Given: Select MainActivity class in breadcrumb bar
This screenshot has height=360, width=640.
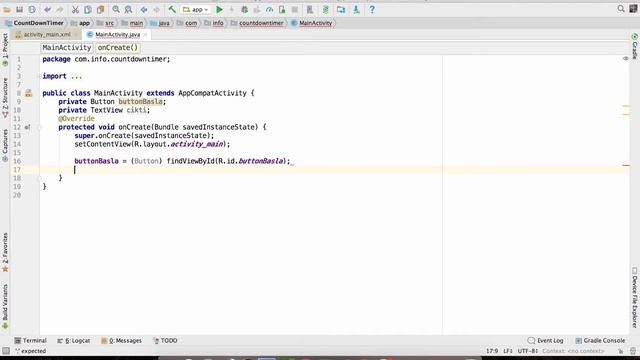Looking at the screenshot, I should click(x=312, y=23).
